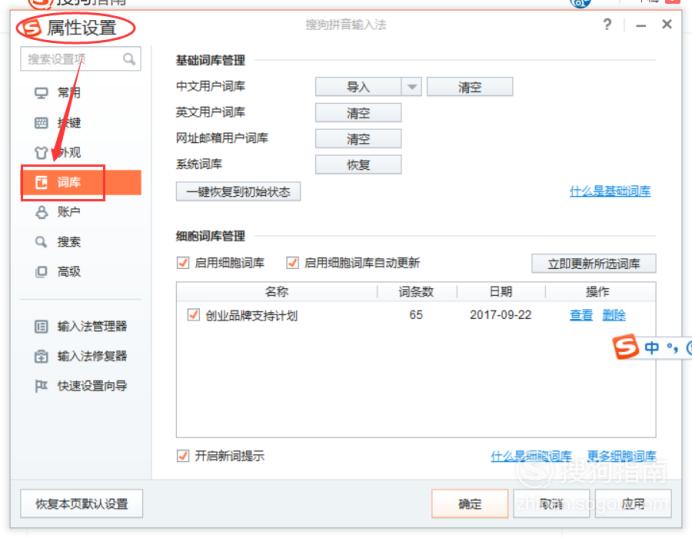Toggle 启用细胞词库自动更新 checkbox
The image size is (692, 538).
coord(292,263)
